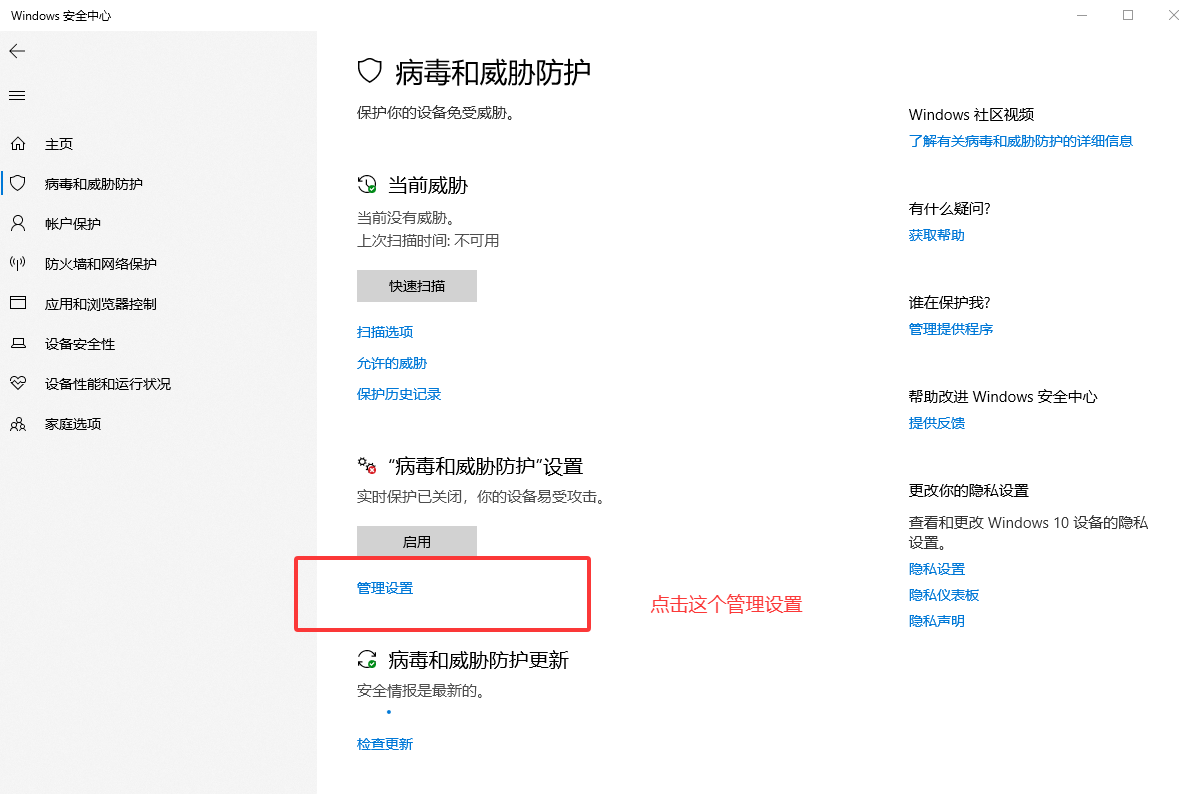Open 家庭选项 section
This screenshot has width=1191, height=794.
tap(72, 424)
